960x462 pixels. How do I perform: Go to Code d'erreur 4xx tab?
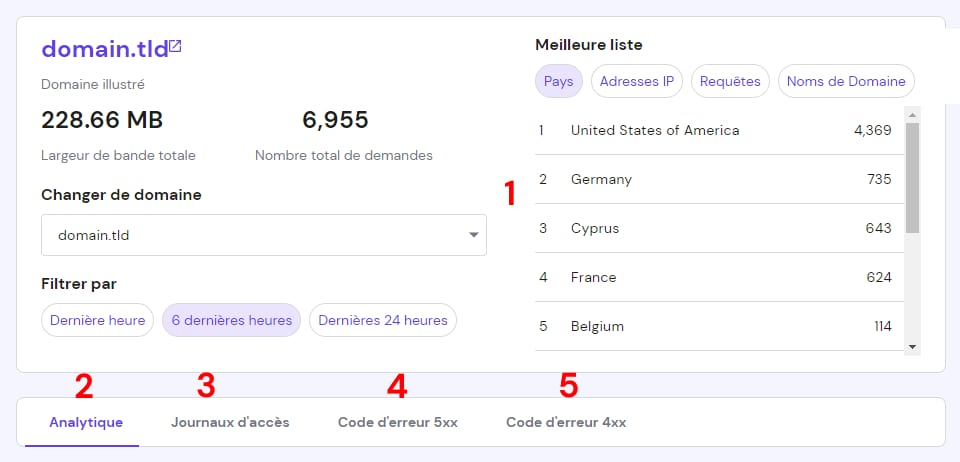tap(566, 422)
